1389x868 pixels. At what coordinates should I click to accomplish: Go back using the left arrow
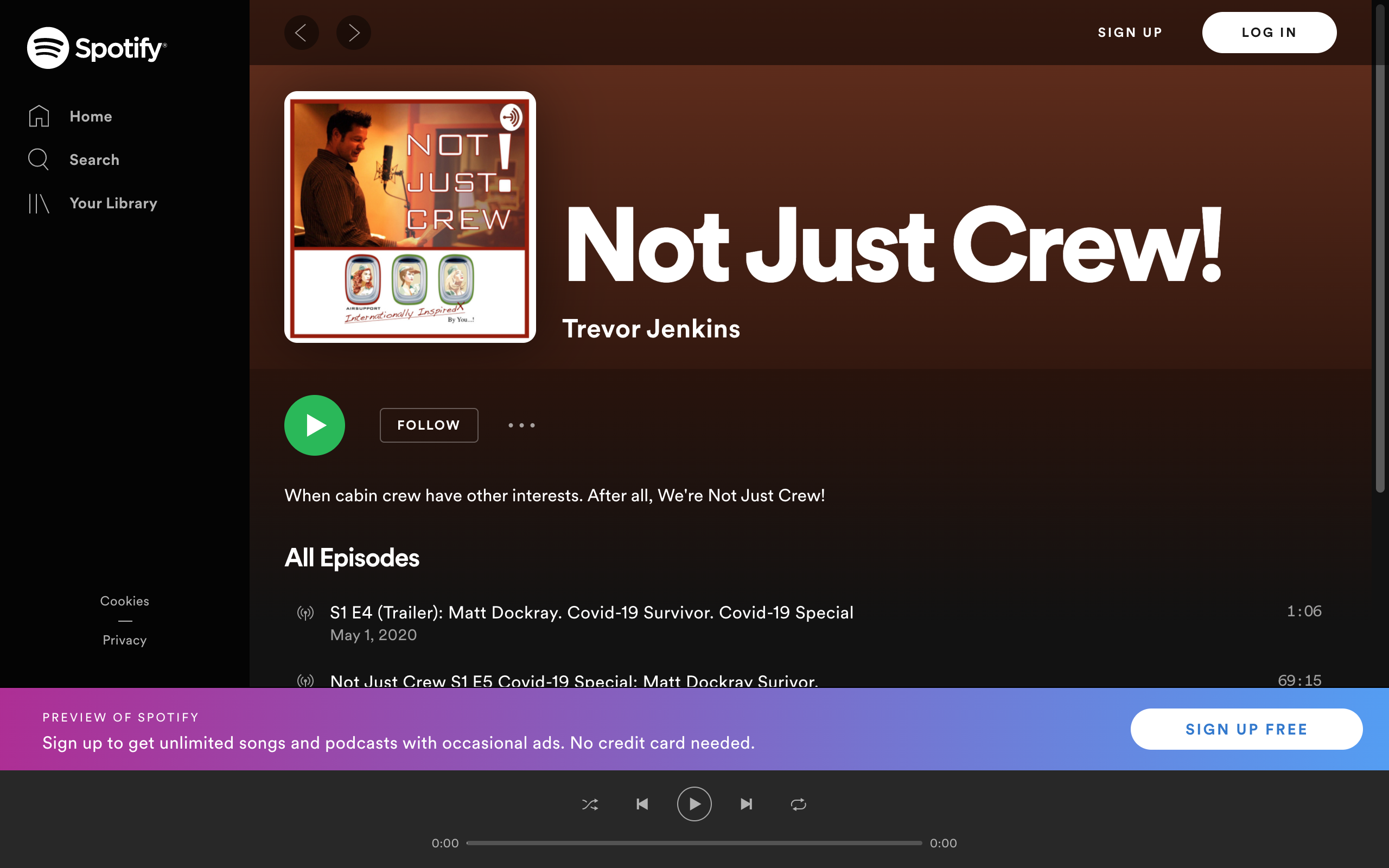[301, 33]
